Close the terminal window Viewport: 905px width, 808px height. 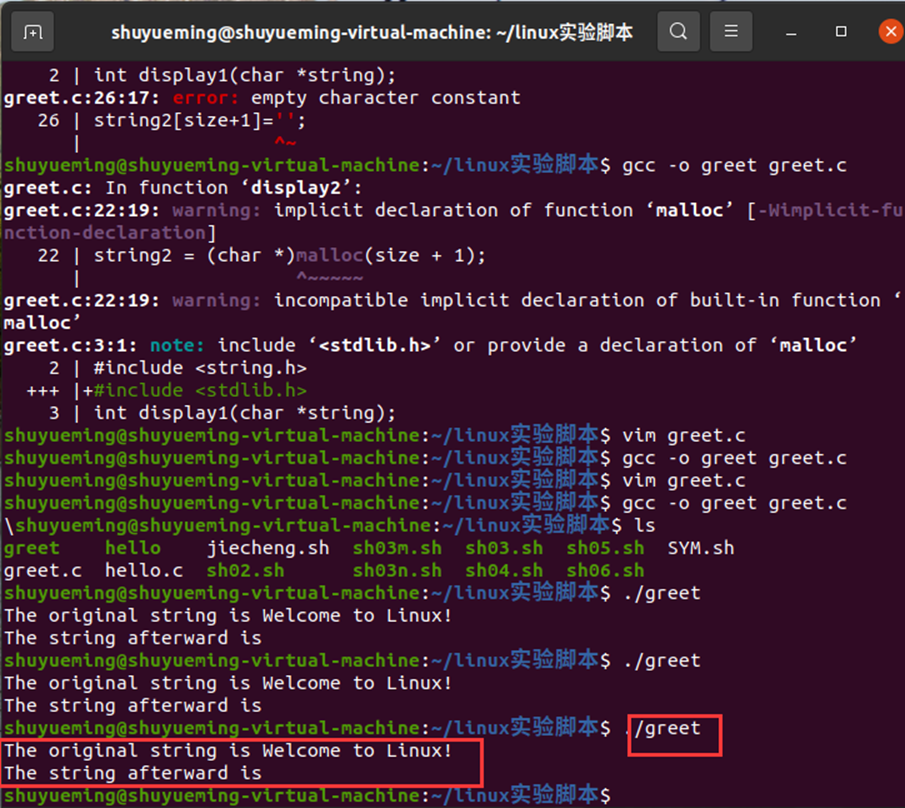click(891, 31)
